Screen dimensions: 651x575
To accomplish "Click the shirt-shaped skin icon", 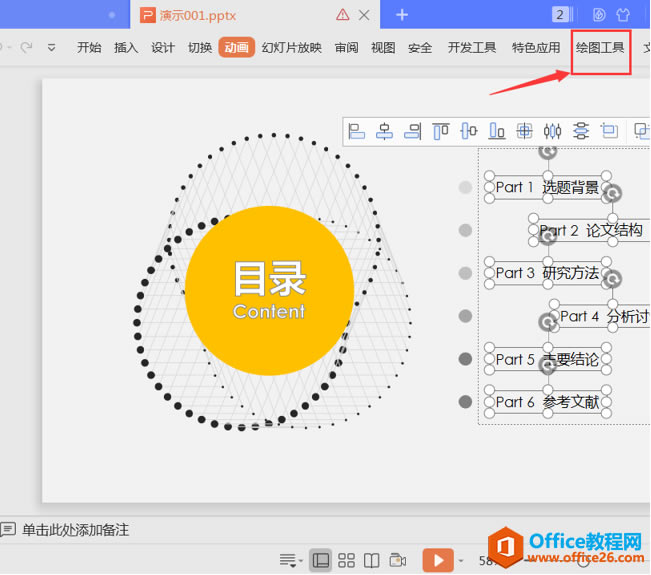I will (x=623, y=15).
